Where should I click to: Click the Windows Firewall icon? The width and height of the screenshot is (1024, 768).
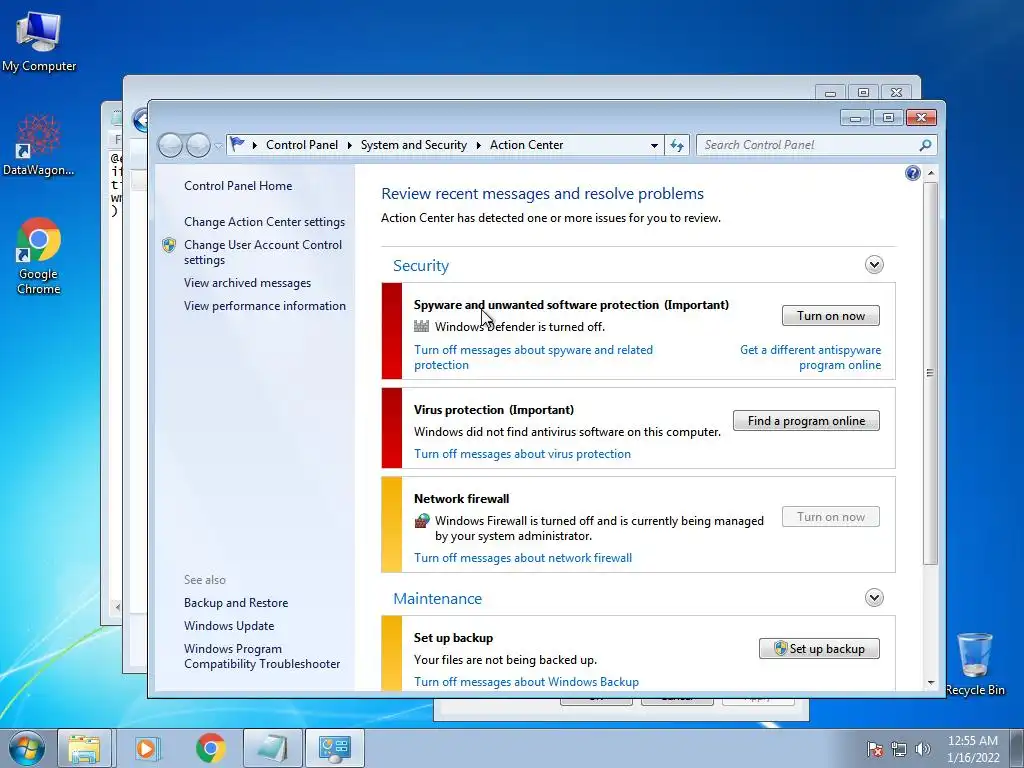click(x=422, y=520)
